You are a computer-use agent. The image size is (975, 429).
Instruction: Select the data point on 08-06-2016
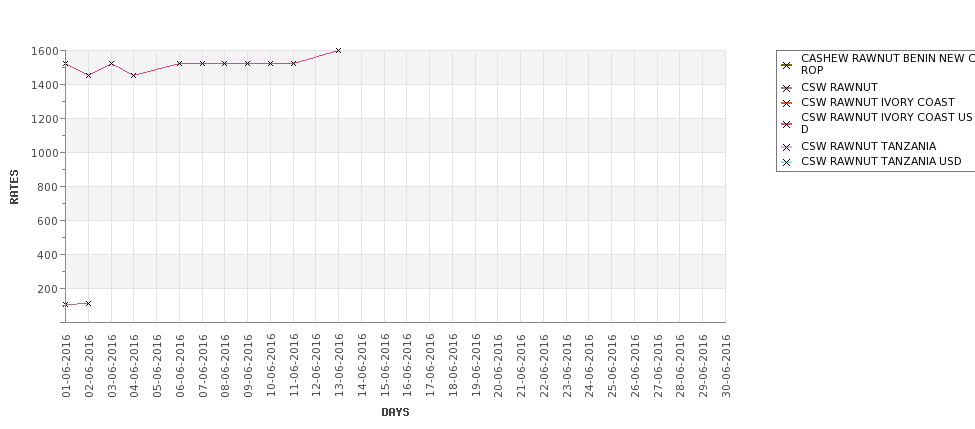[224, 63]
